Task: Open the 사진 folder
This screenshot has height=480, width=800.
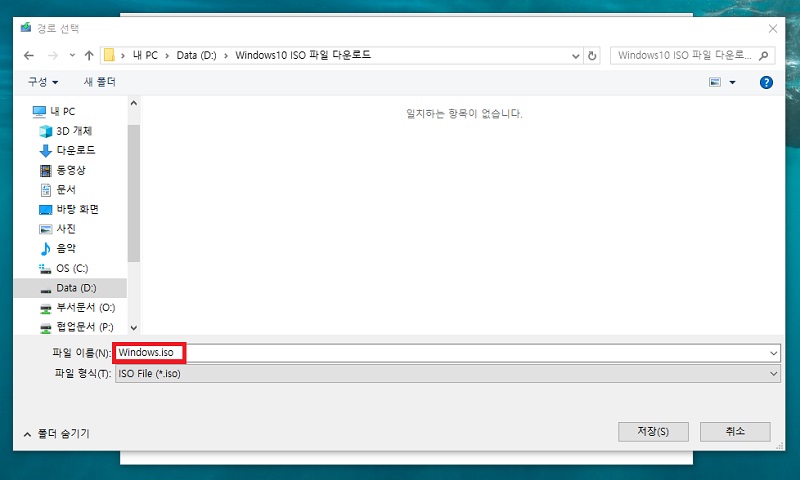Action: pyautogui.click(x=57, y=229)
